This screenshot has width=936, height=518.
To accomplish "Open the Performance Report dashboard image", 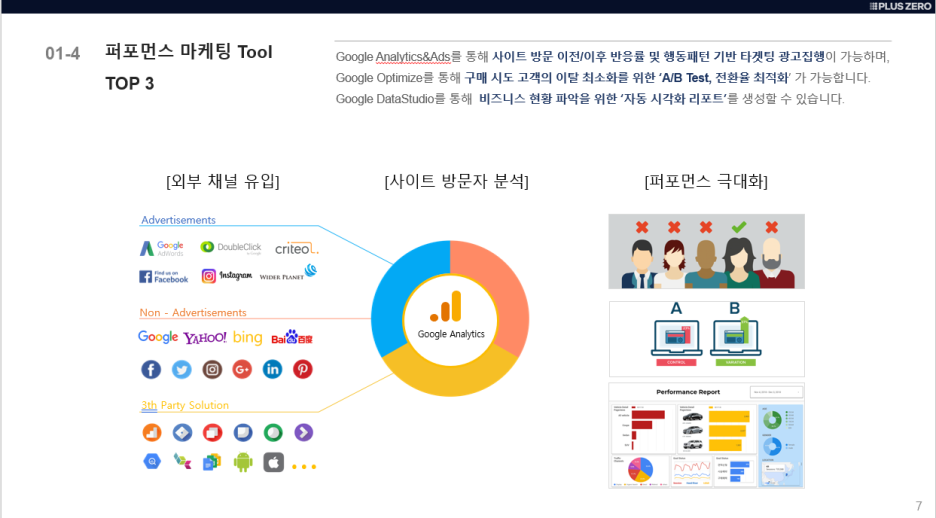I will coord(706,436).
